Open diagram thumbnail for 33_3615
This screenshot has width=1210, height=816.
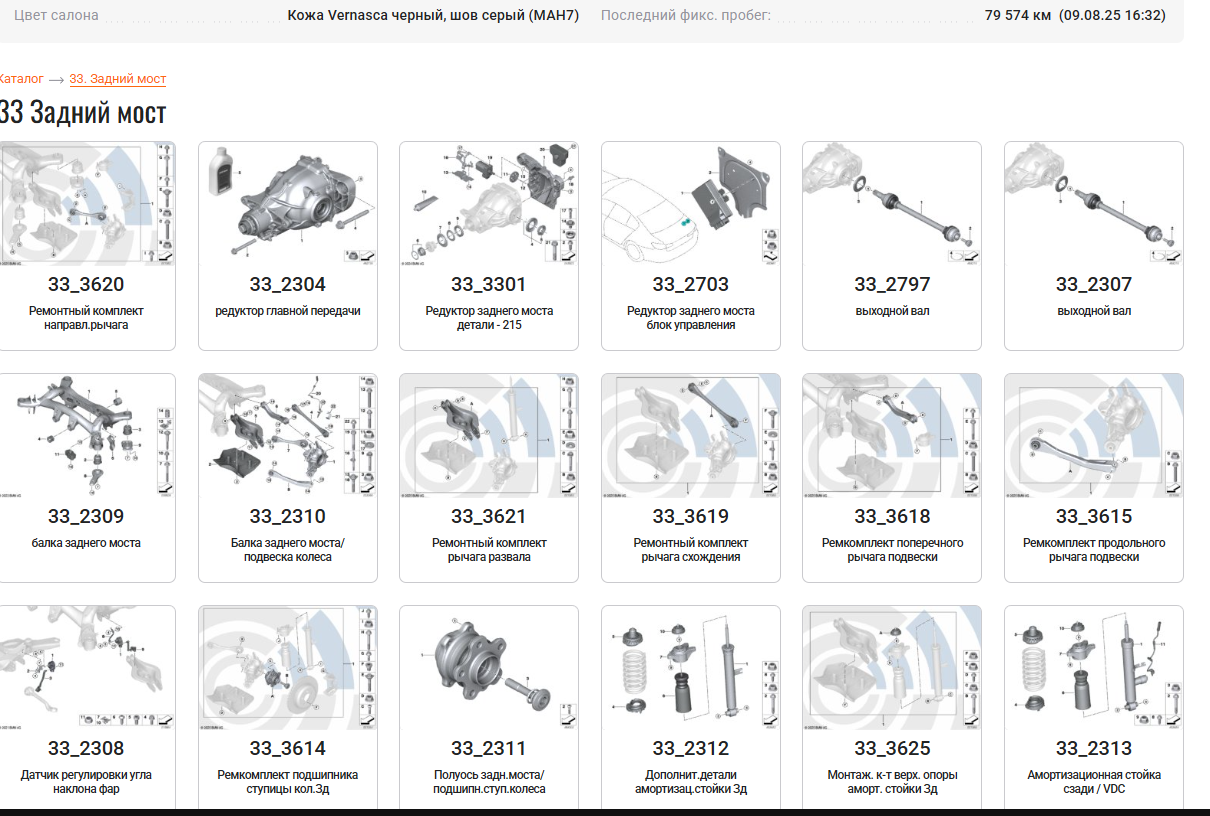pos(1094,437)
